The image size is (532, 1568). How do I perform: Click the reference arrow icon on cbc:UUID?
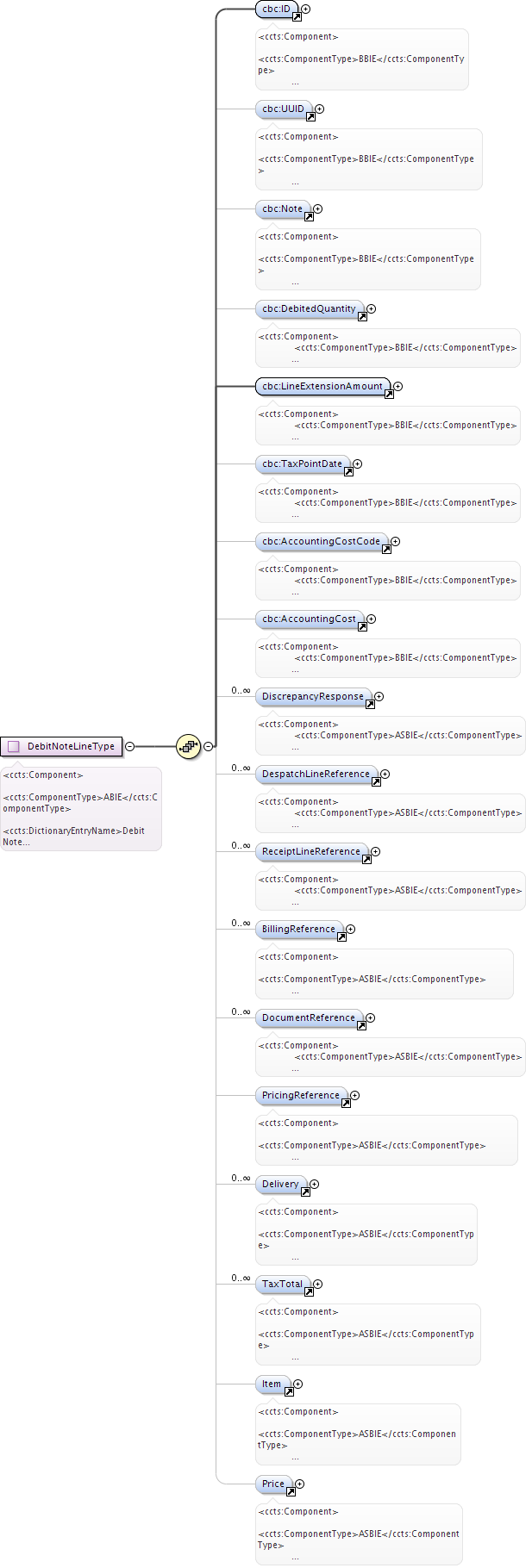[310, 116]
